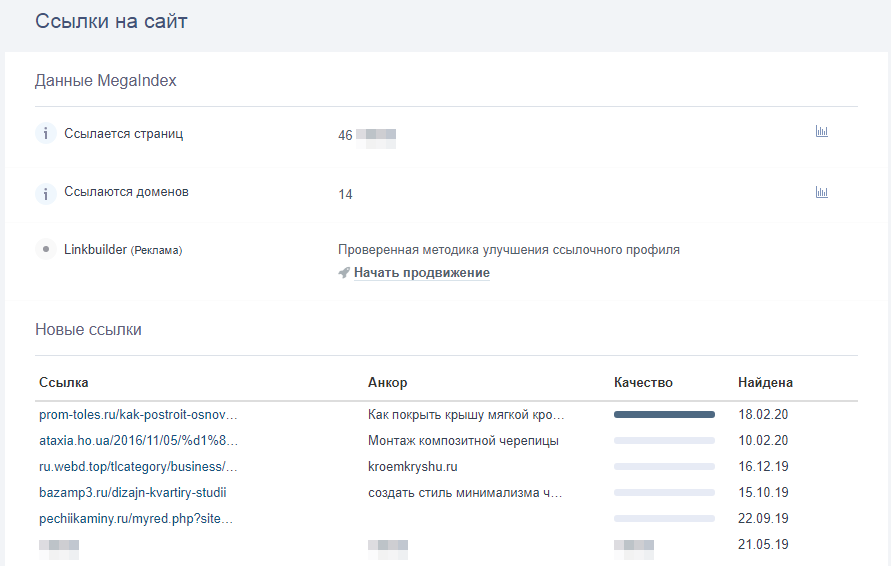Click full quality bar for prom-toles.ru
This screenshot has width=891, height=566.
tap(664, 414)
